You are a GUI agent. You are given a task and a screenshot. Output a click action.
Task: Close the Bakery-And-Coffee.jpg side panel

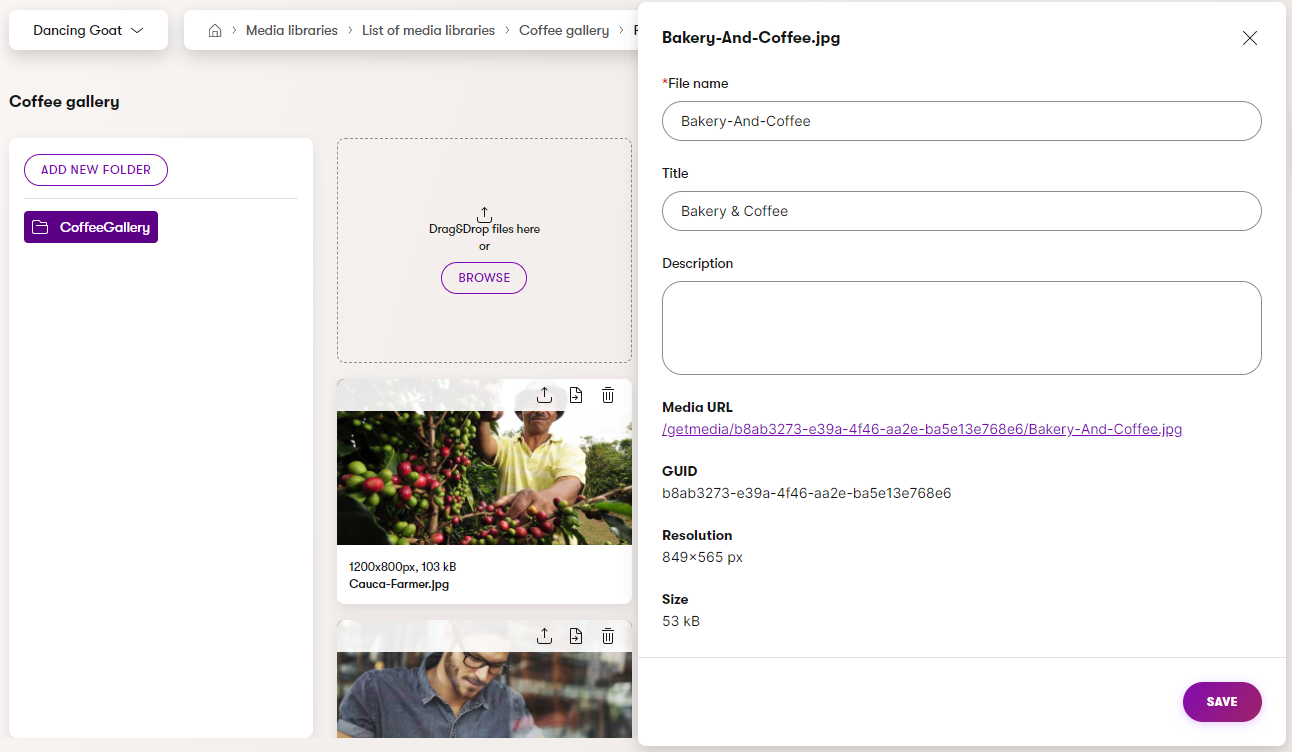point(1249,38)
